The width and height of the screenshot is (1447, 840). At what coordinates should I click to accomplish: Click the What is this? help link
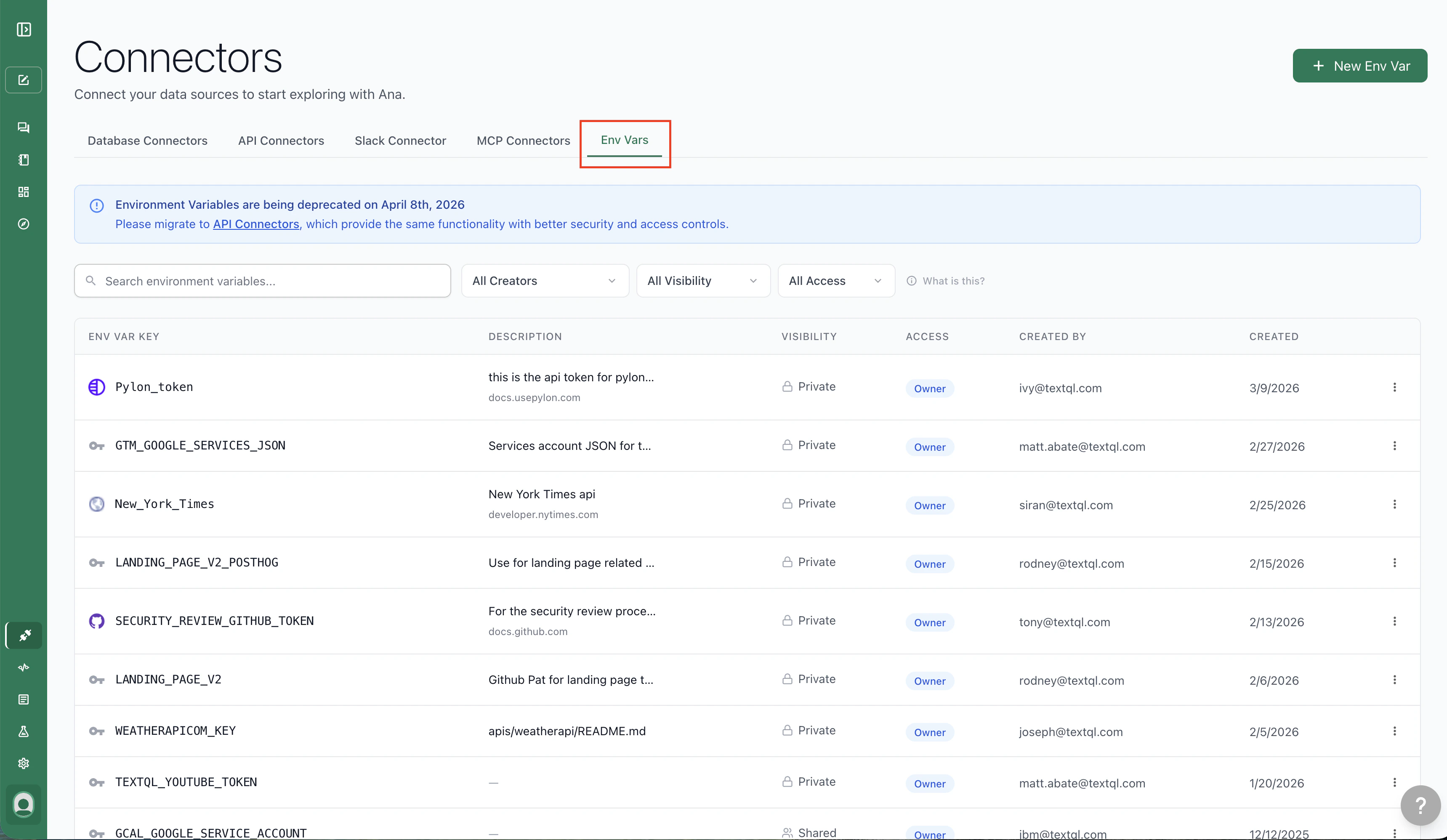click(945, 281)
